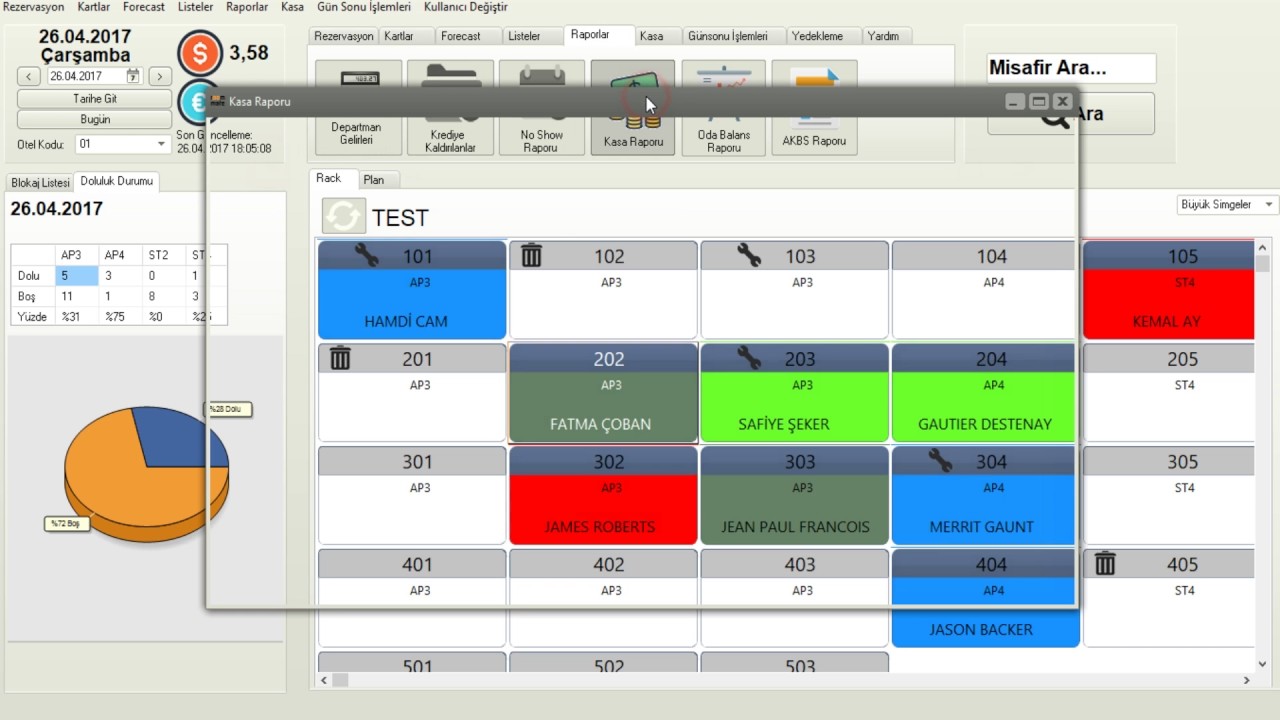The image size is (1280, 720).
Task: Switch to the Rezervasyon ribbon tab
Action: [x=343, y=36]
